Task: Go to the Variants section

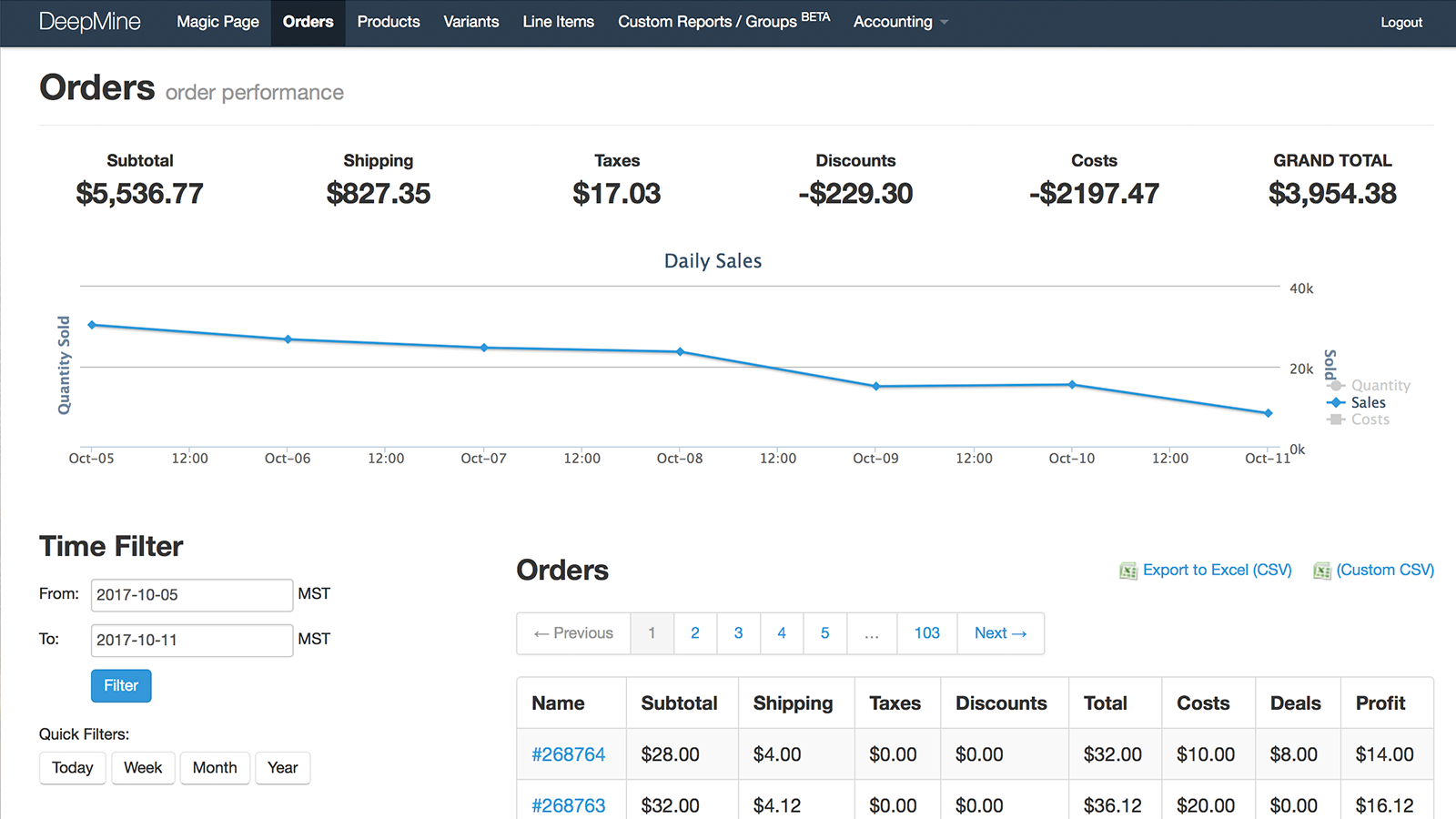Action: coord(470,22)
